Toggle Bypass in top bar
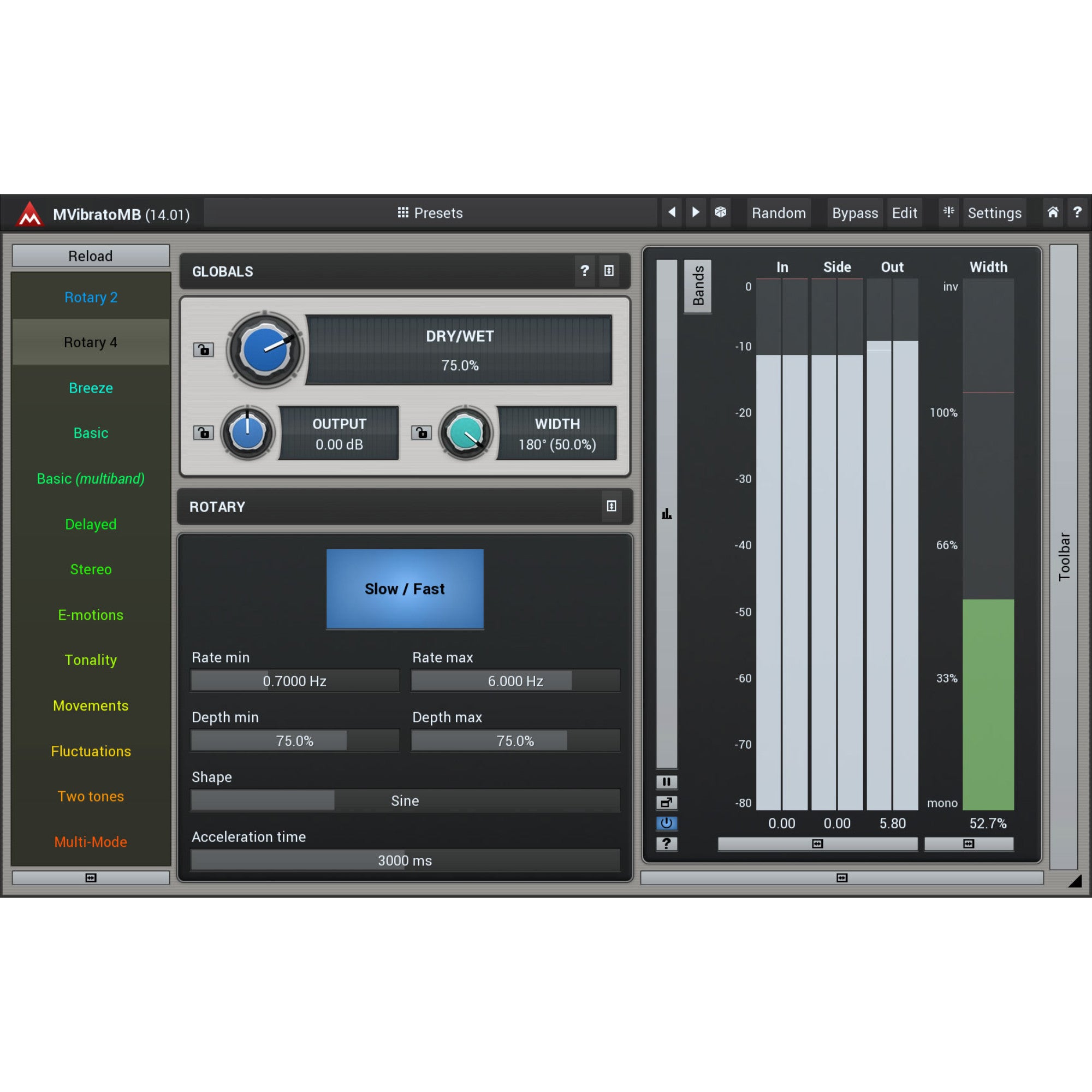The image size is (1092, 1092). [854, 212]
